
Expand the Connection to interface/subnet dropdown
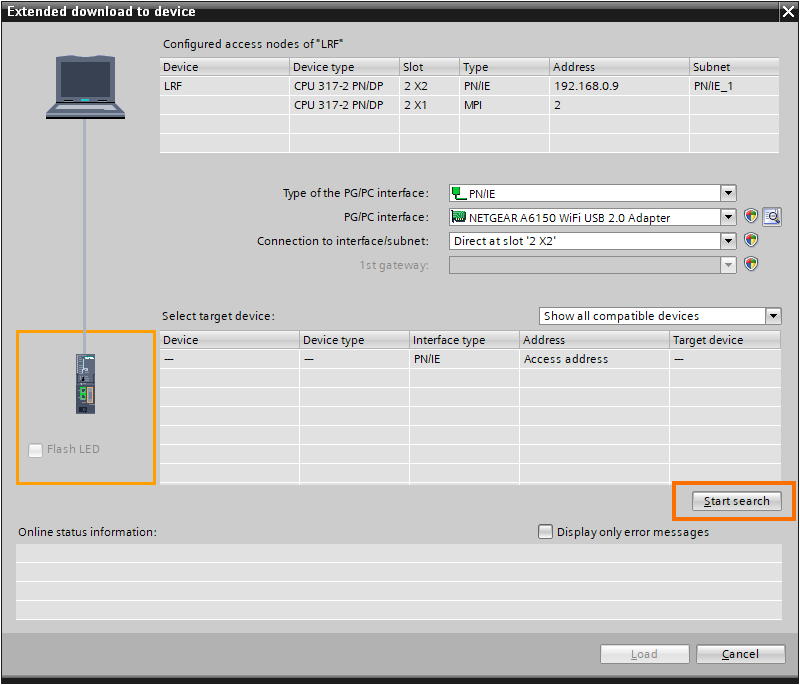pos(729,240)
